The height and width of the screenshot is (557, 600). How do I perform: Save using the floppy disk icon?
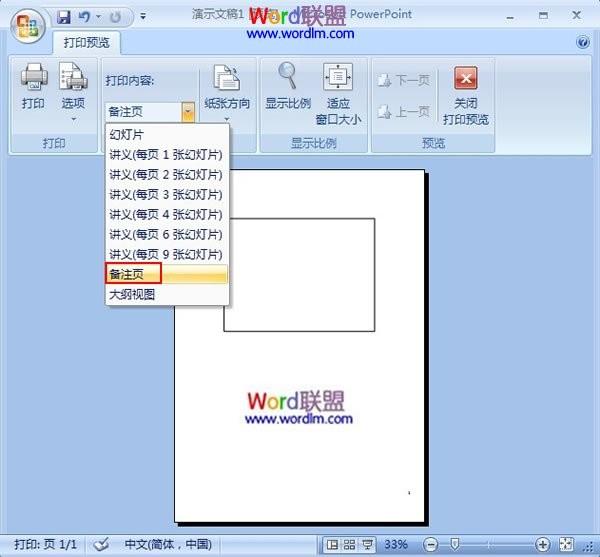pos(64,17)
